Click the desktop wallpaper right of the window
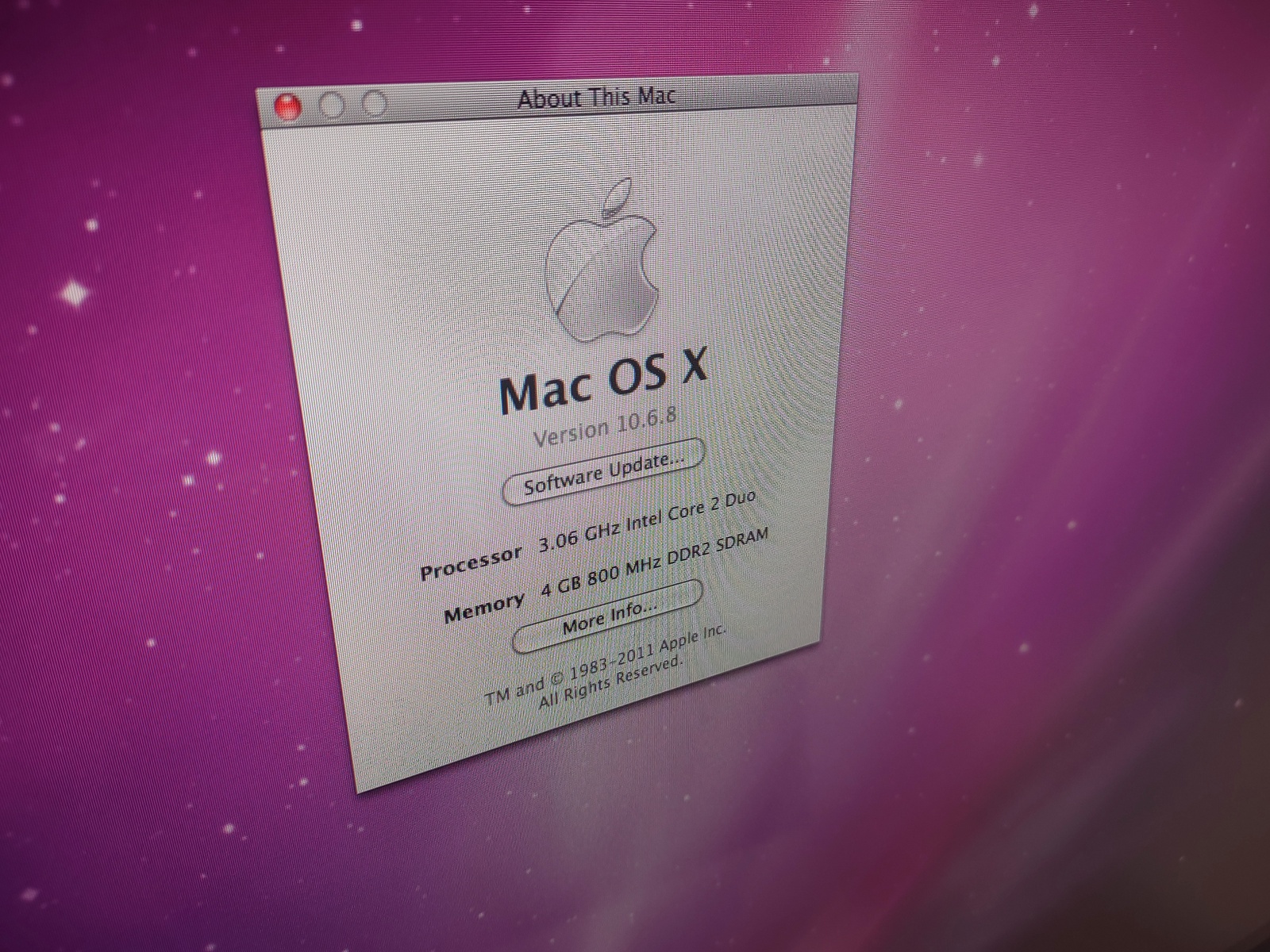The height and width of the screenshot is (952, 1270). tap(1032, 397)
